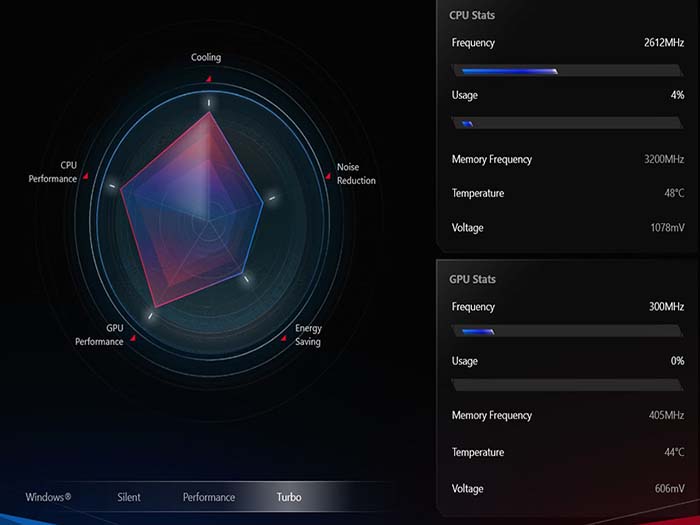The height and width of the screenshot is (525, 700).
Task: Click the Noise Reduction chart label
Action: [356, 174]
